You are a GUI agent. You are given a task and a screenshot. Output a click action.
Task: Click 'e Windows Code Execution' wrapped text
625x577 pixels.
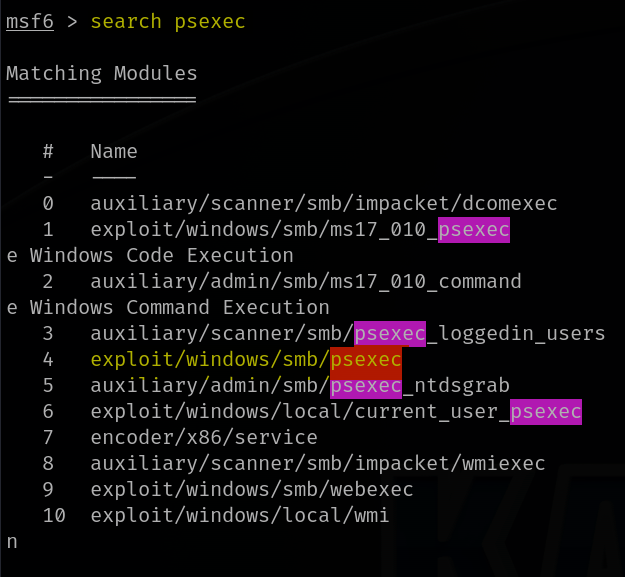pyautogui.click(x=150, y=256)
